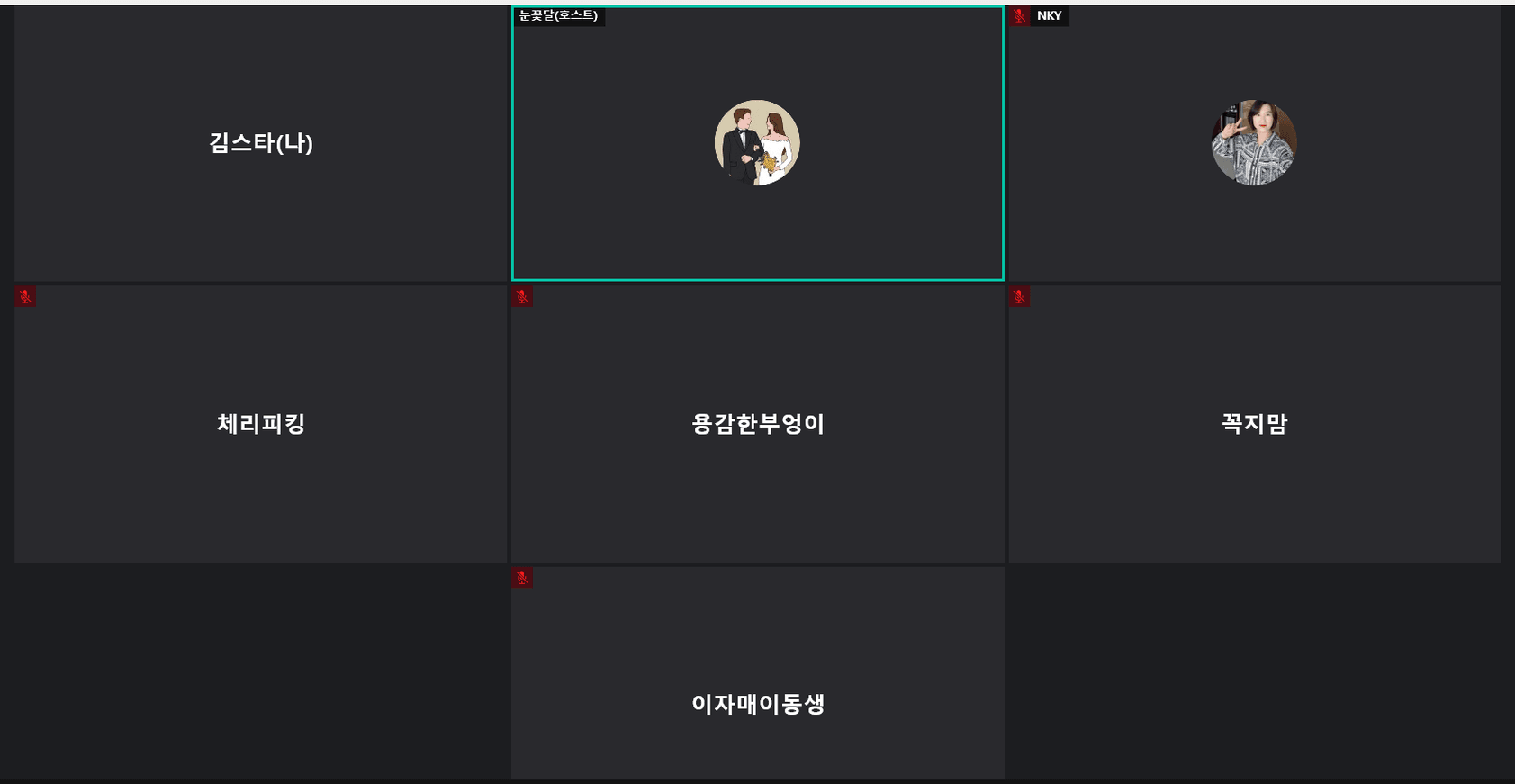Open the wedding couple profile avatar
Viewport: 1515px width, 784px height.
point(757,142)
